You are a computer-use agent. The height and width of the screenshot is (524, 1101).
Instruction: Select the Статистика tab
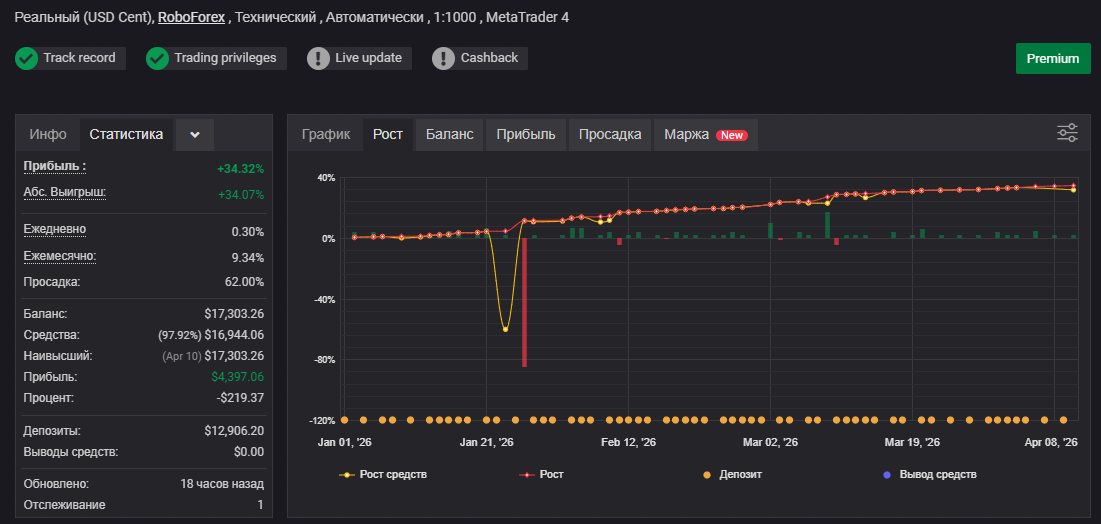126,134
